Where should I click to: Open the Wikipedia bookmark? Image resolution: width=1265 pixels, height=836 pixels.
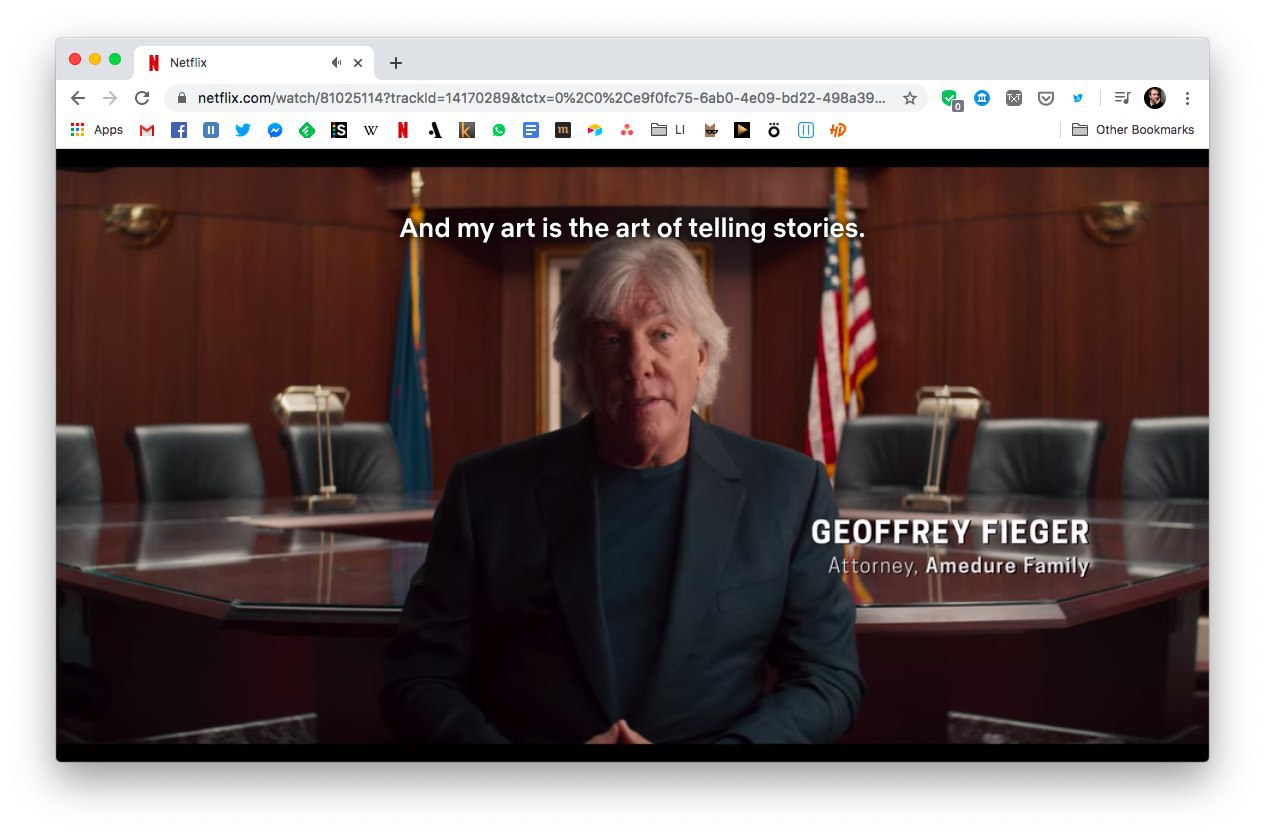pyautogui.click(x=371, y=130)
